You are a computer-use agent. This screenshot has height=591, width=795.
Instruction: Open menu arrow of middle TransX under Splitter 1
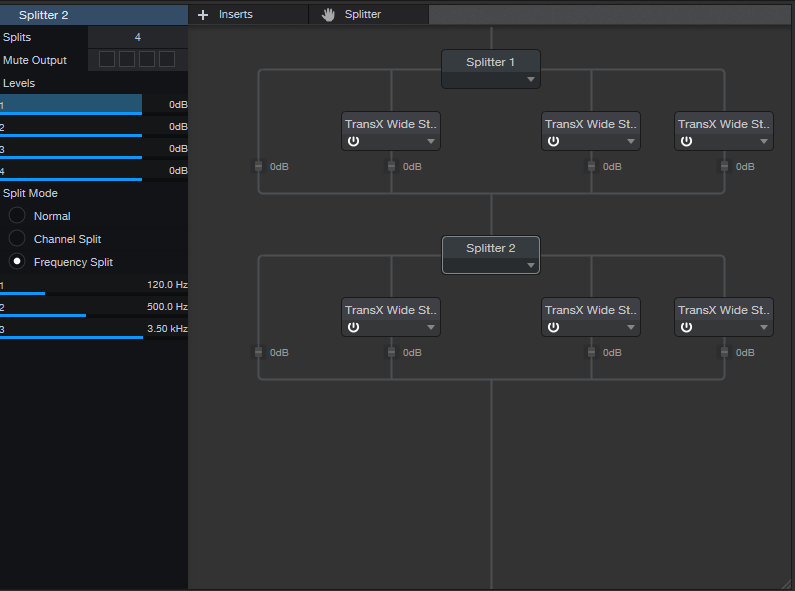(x=631, y=141)
